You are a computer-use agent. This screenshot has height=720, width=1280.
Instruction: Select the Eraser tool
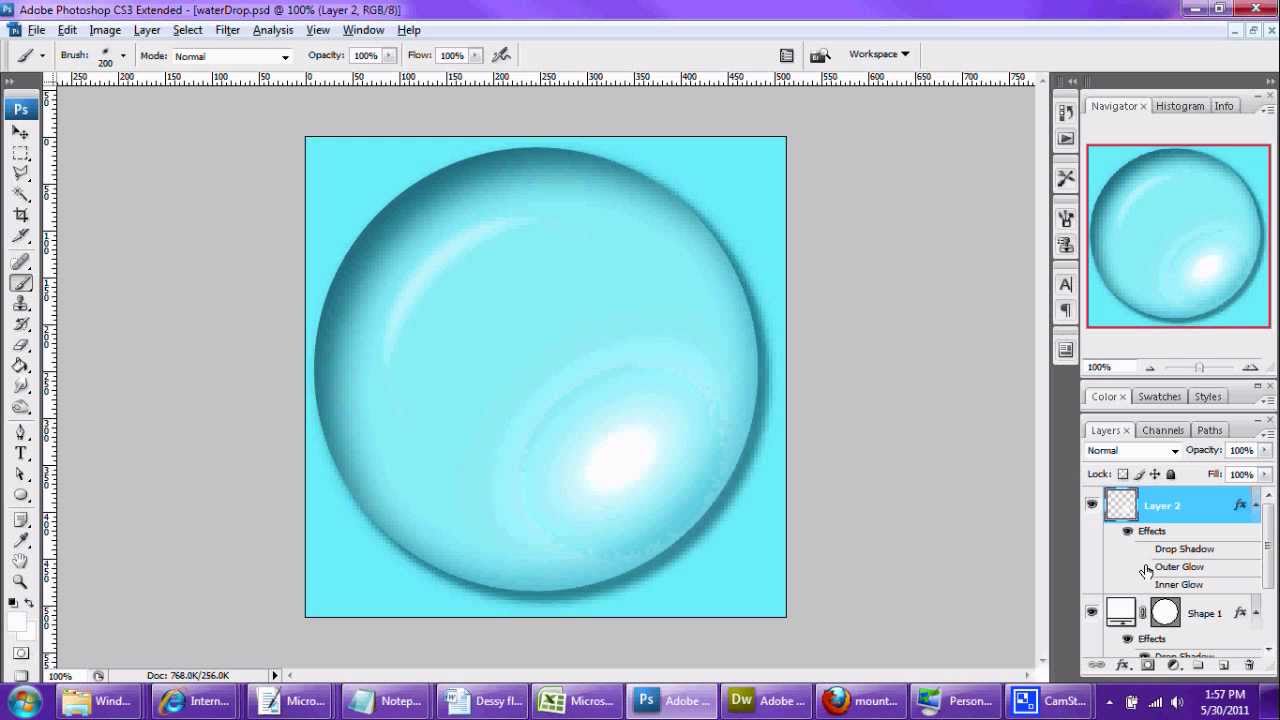[20, 346]
